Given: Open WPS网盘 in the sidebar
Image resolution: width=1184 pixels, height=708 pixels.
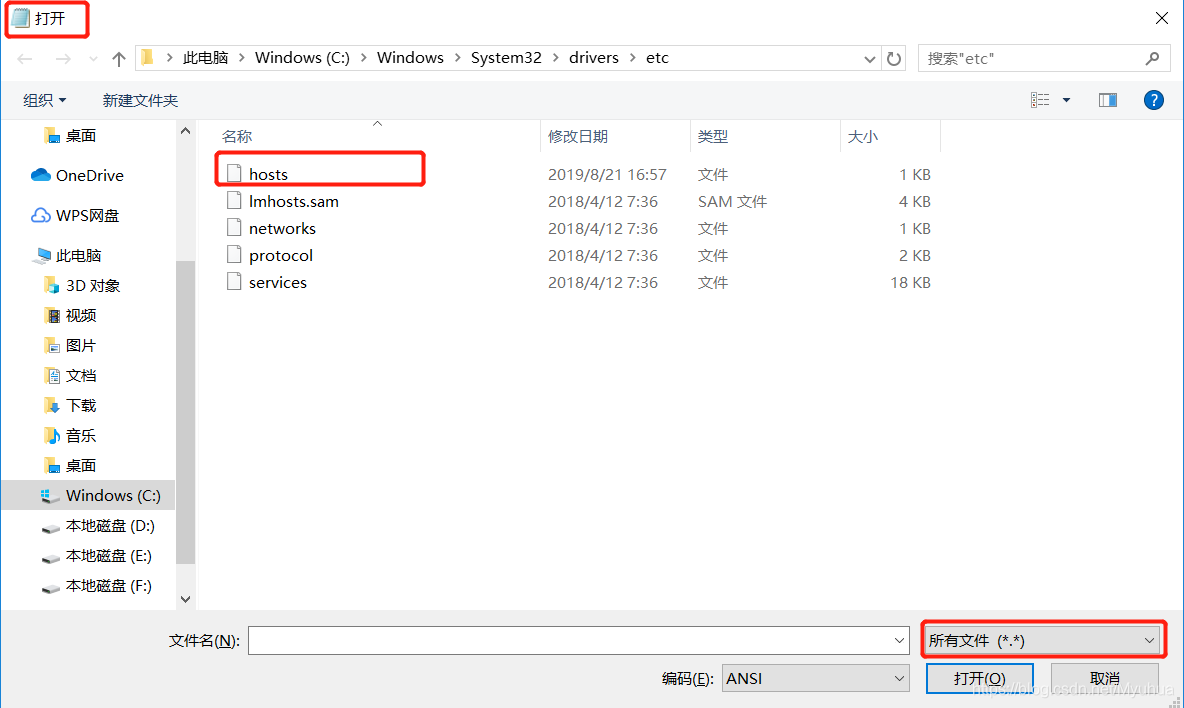Looking at the screenshot, I should pos(88,215).
